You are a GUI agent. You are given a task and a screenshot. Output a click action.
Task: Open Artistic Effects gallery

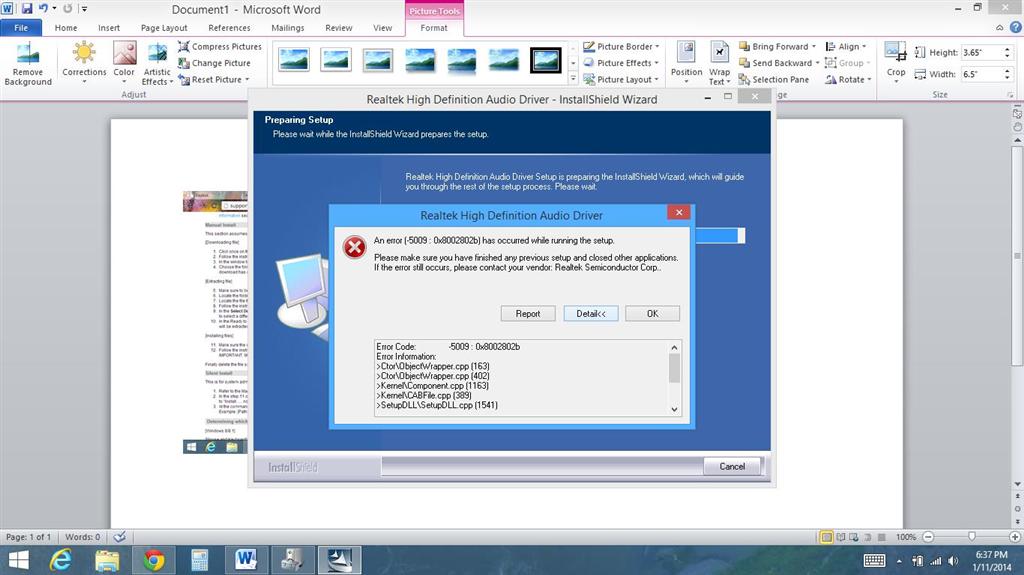[x=157, y=63]
